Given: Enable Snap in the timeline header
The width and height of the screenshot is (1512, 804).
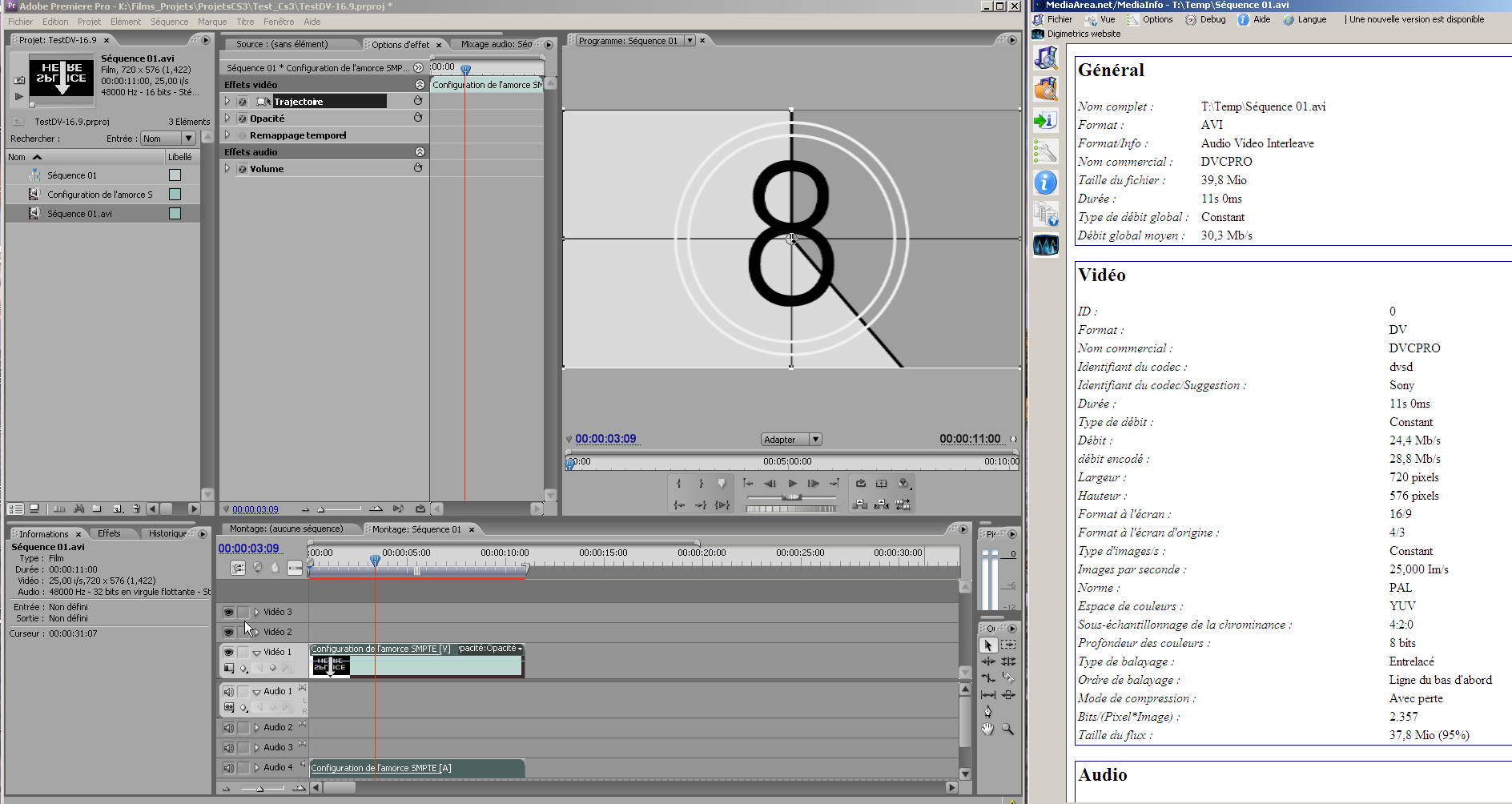Looking at the screenshot, I should (x=238, y=568).
